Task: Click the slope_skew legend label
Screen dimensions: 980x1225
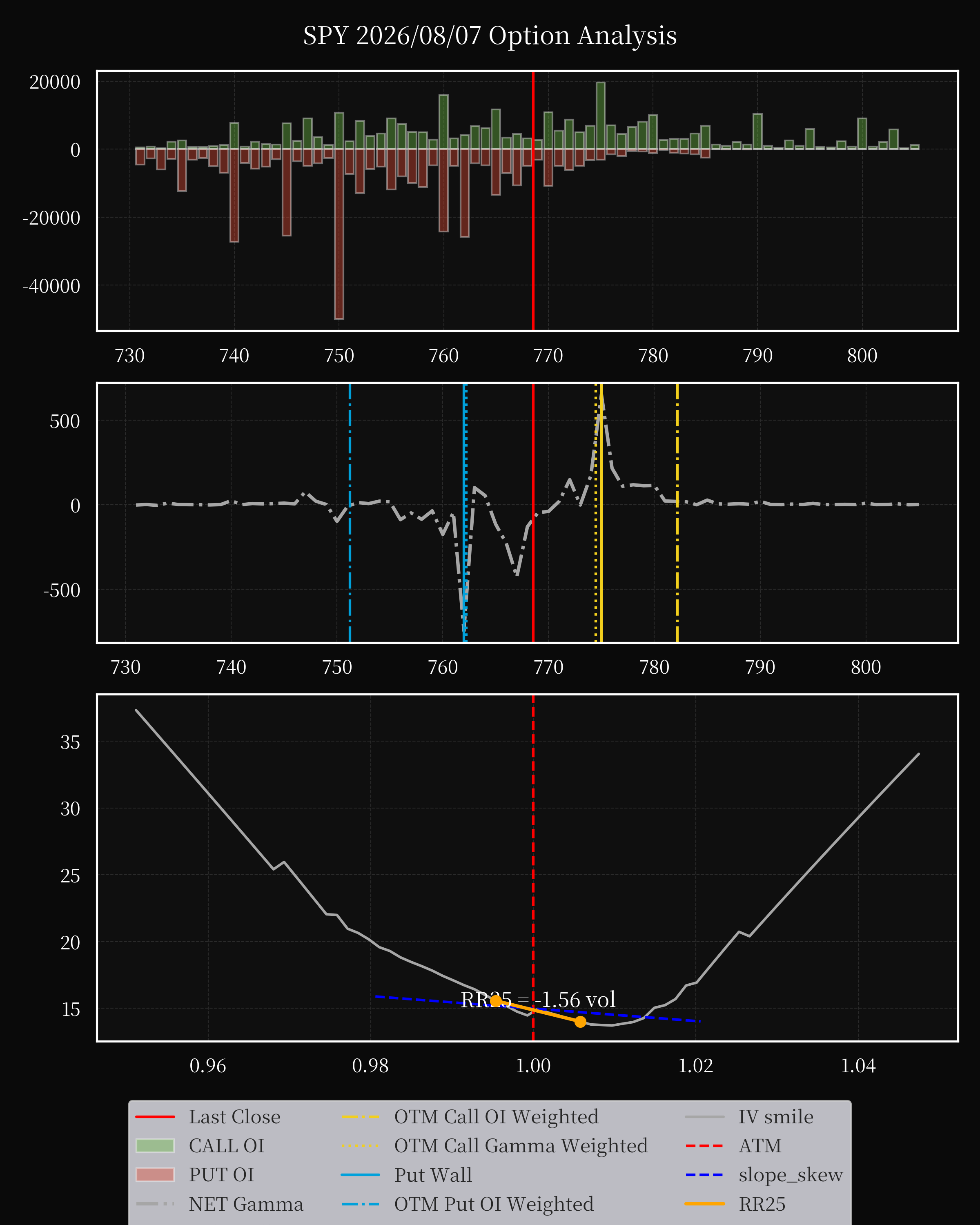Action: (791, 1175)
